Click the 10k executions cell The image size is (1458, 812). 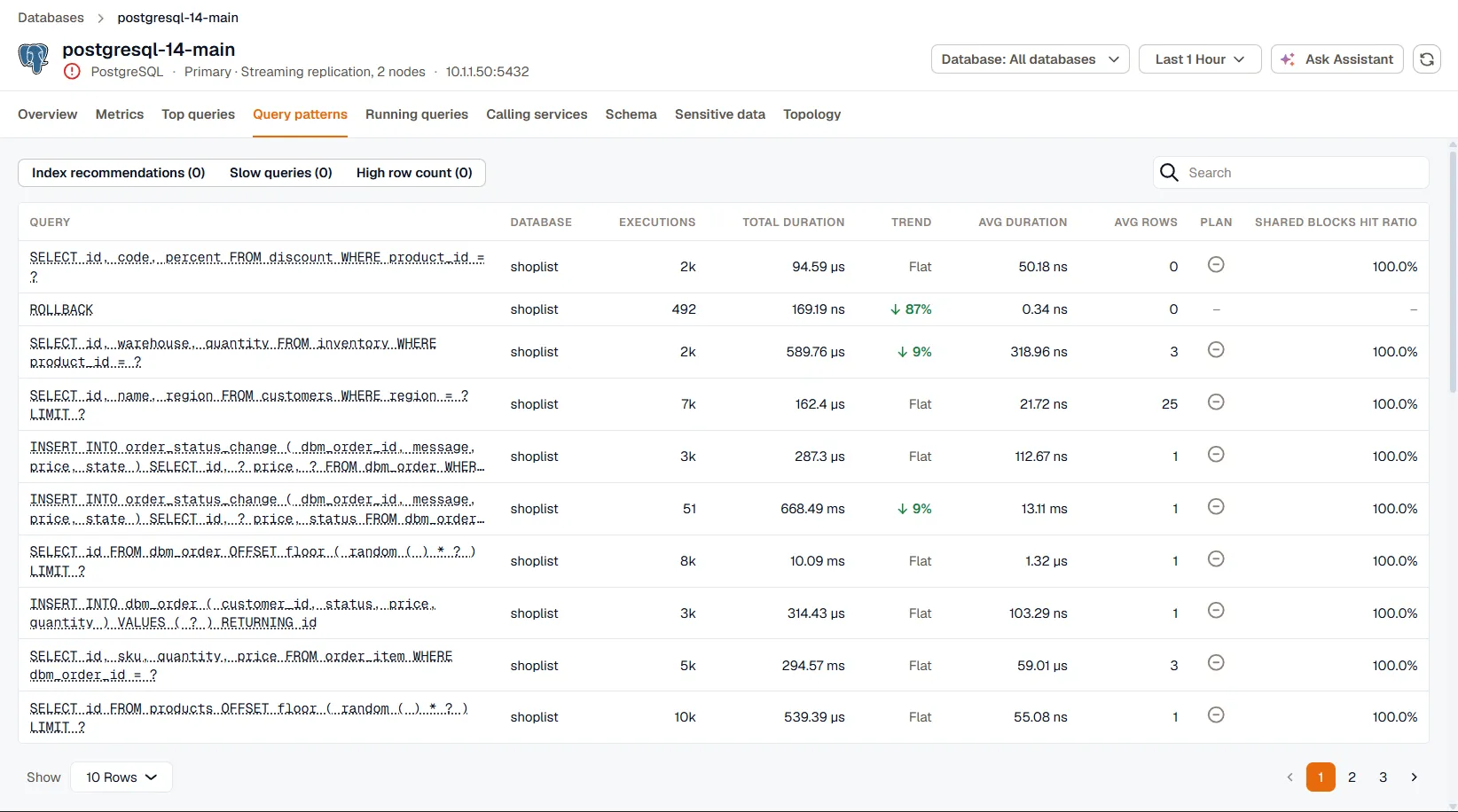pos(685,717)
